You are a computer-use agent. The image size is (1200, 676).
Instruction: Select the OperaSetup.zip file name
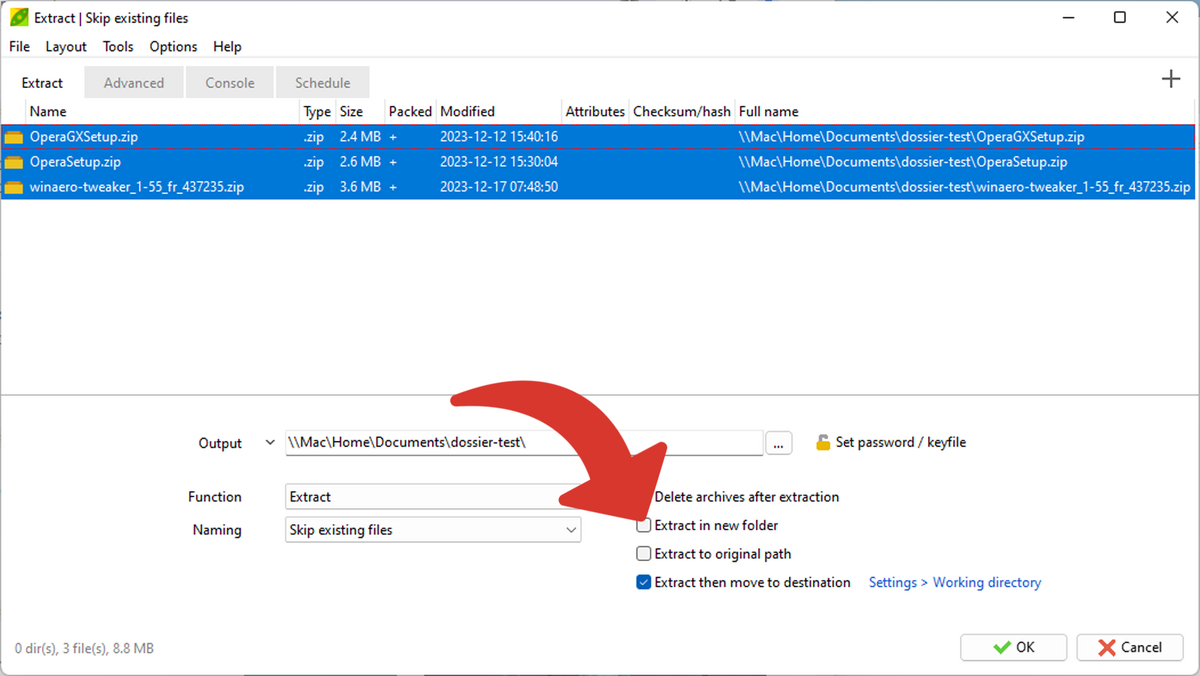click(x=75, y=162)
